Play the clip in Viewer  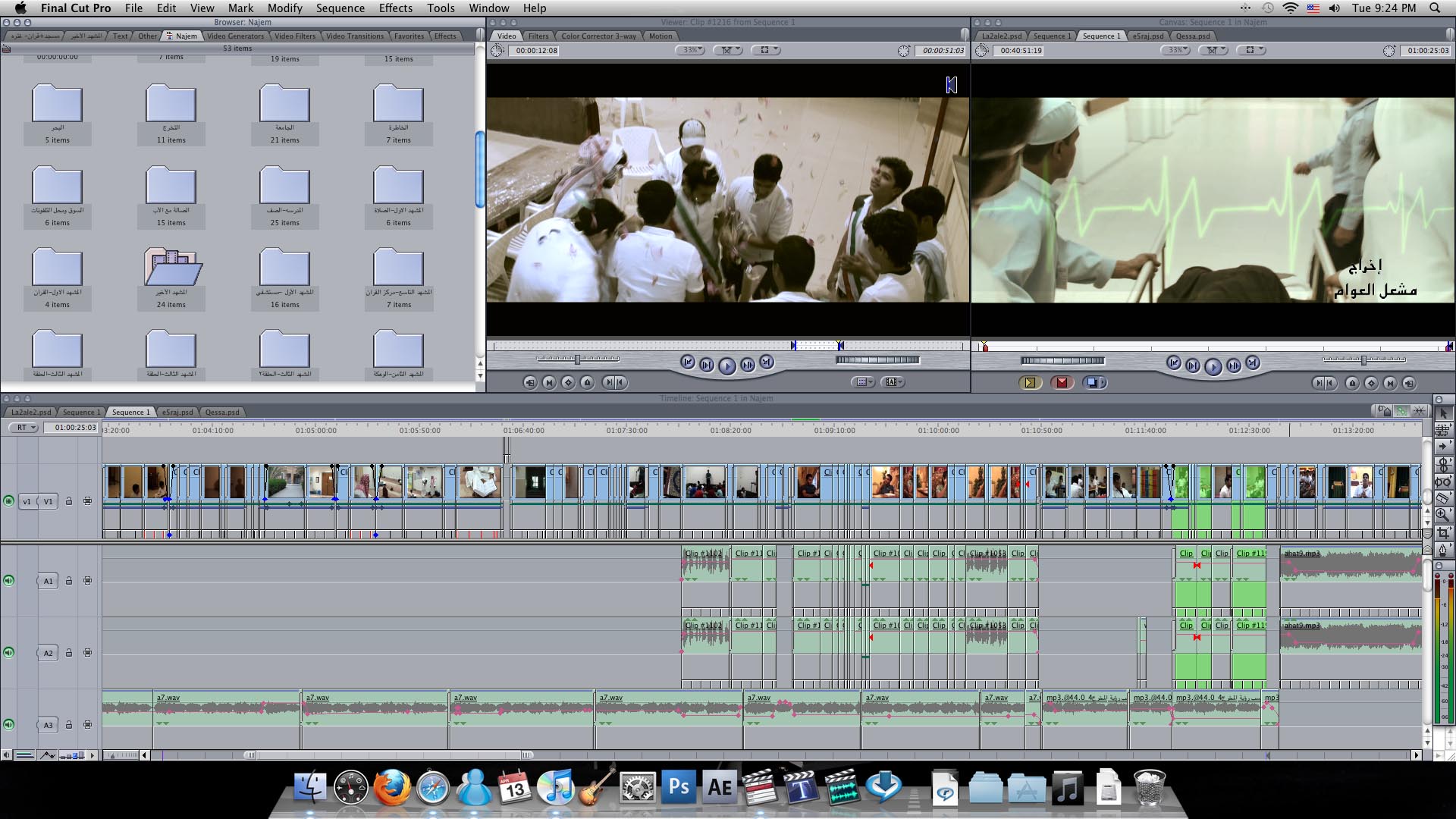pos(726,366)
